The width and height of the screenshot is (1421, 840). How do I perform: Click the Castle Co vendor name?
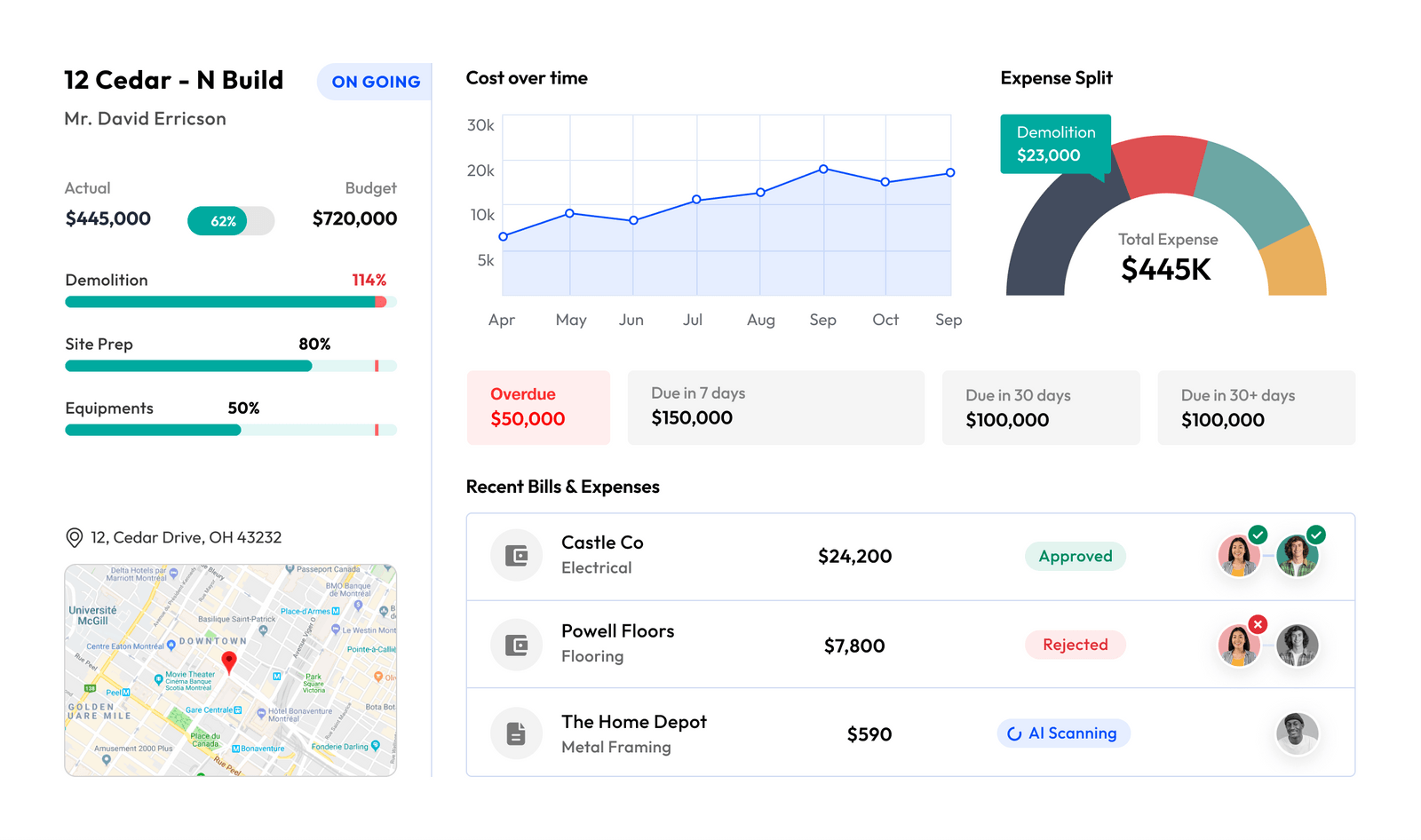click(x=602, y=543)
